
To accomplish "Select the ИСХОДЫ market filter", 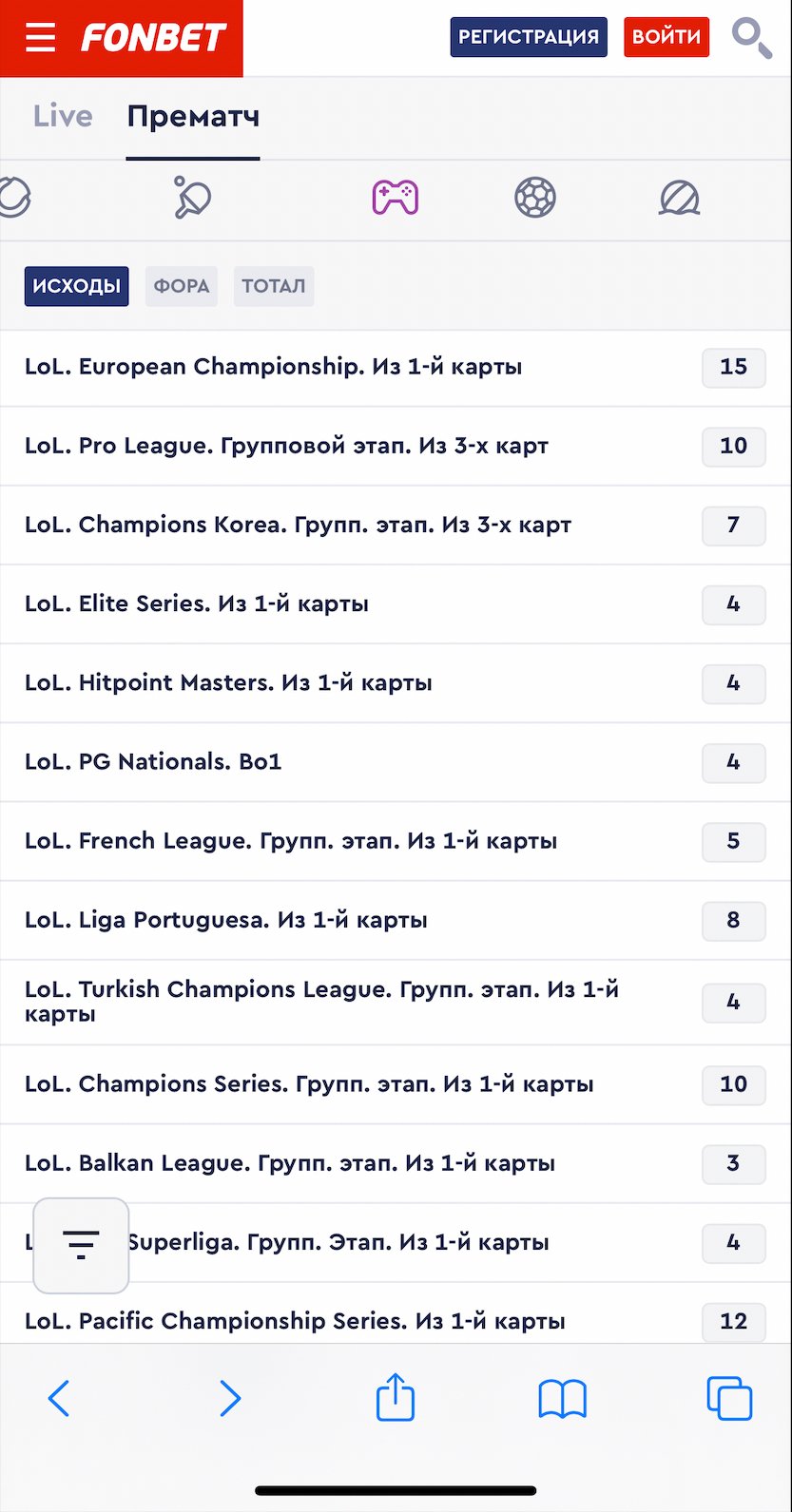I will 76,286.
